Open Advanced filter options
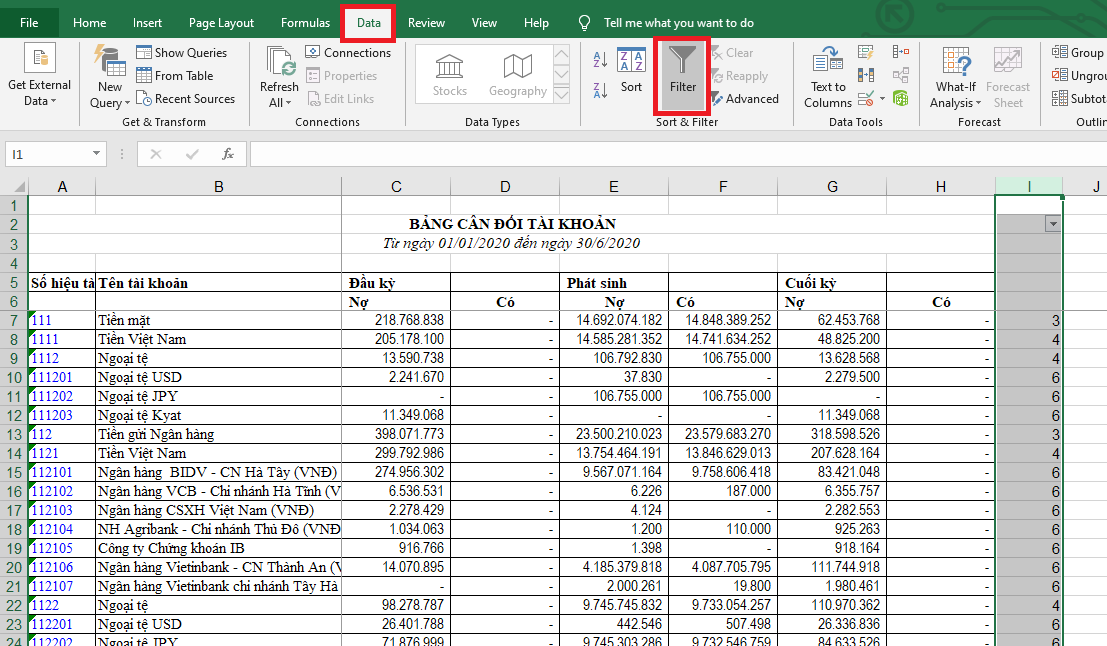Screen dimensions: 1107x646 coord(743,99)
